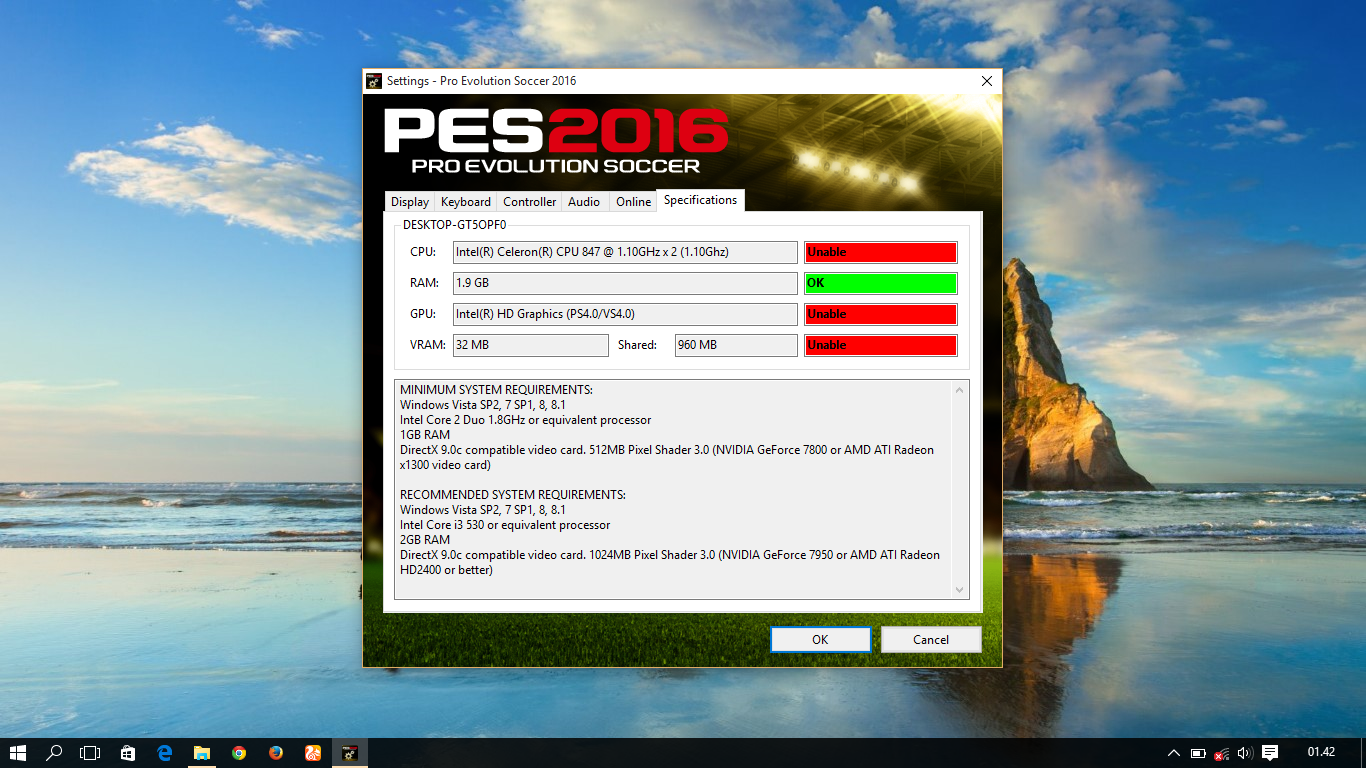Screen dimensions: 1366x768
Task: Click the '2GB RAM' line
Action: (425, 540)
